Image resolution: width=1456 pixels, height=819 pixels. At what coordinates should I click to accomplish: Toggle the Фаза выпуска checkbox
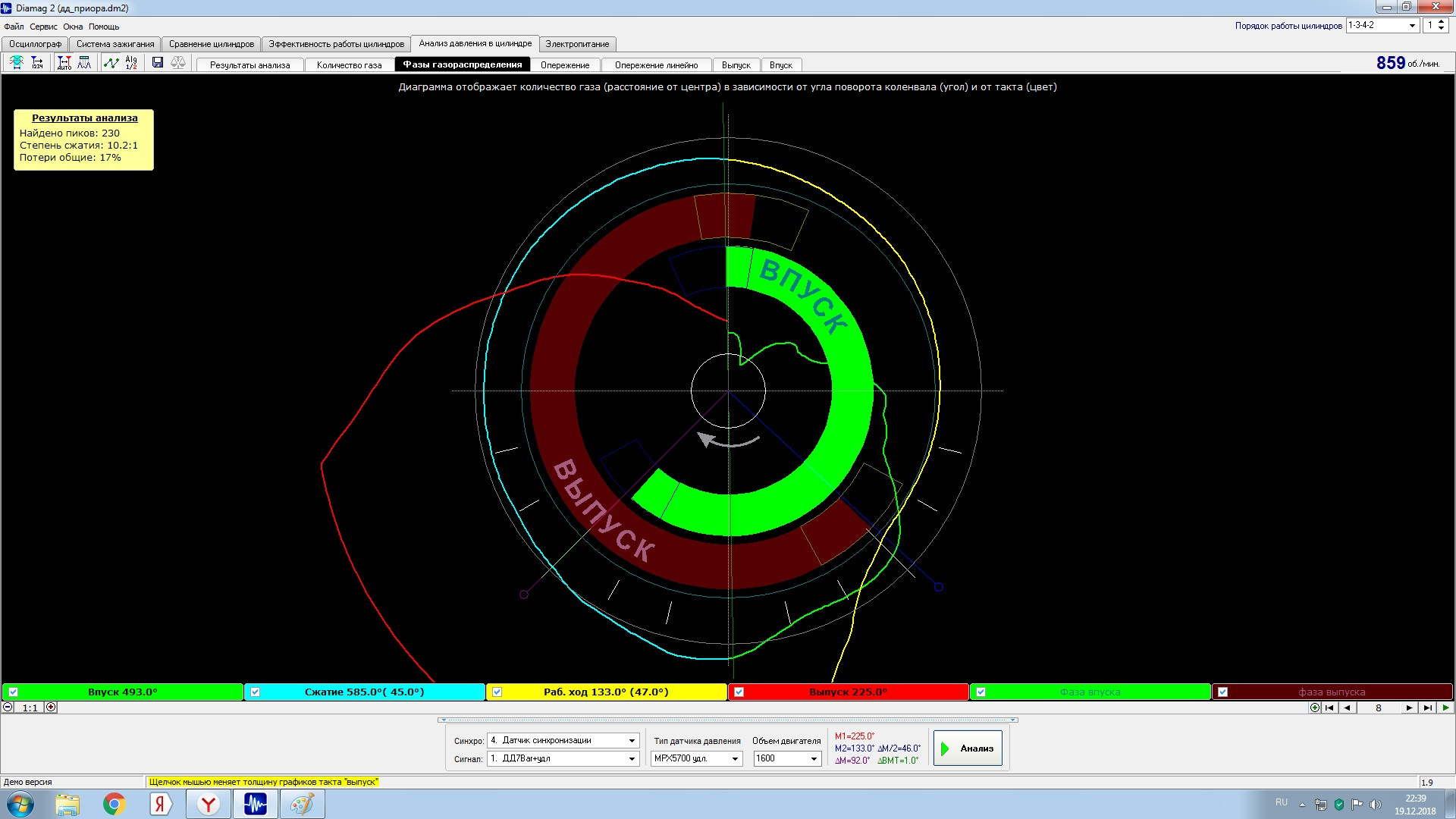(x=1222, y=692)
